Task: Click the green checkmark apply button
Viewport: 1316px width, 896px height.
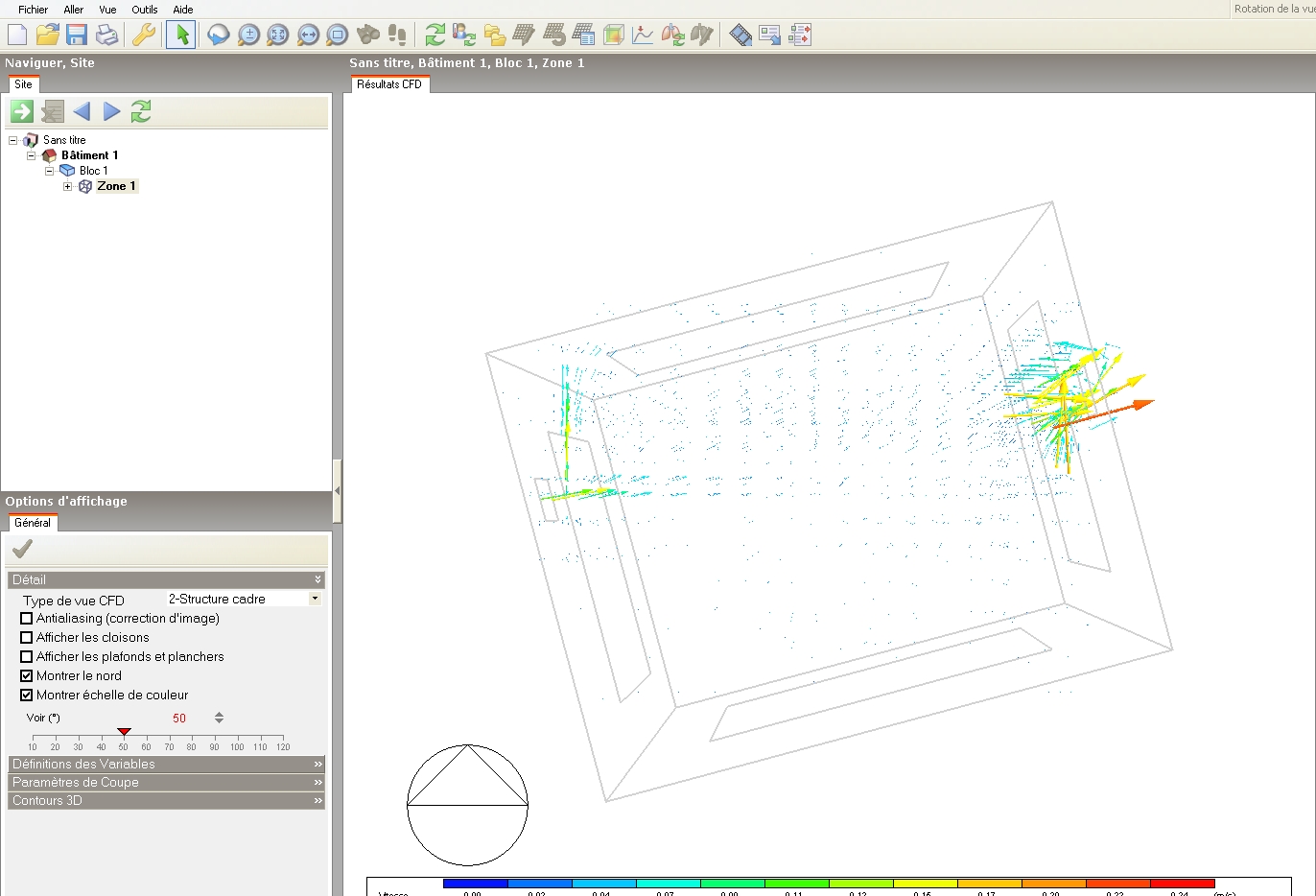Action: (x=22, y=548)
